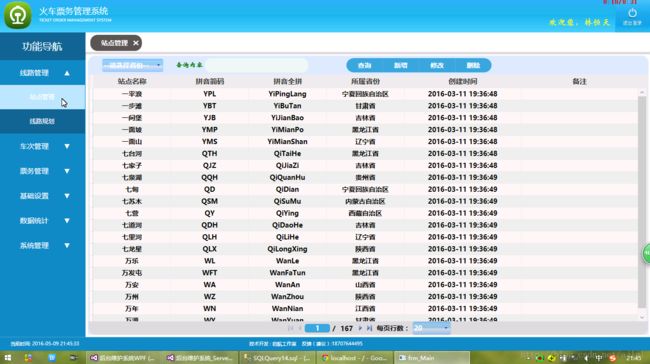Click the taskbar clock
This screenshot has height=364, width=650.
tap(633, 358)
